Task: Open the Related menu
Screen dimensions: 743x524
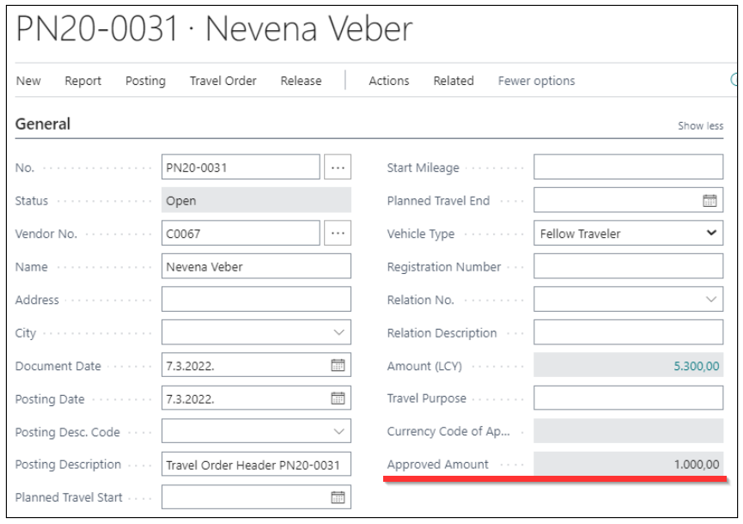Action: [453, 81]
